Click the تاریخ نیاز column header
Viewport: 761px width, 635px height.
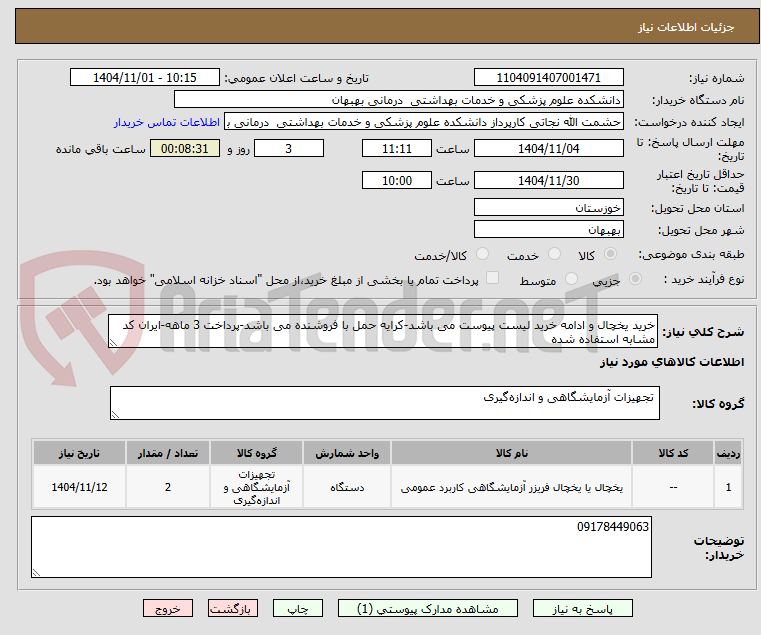click(80, 453)
